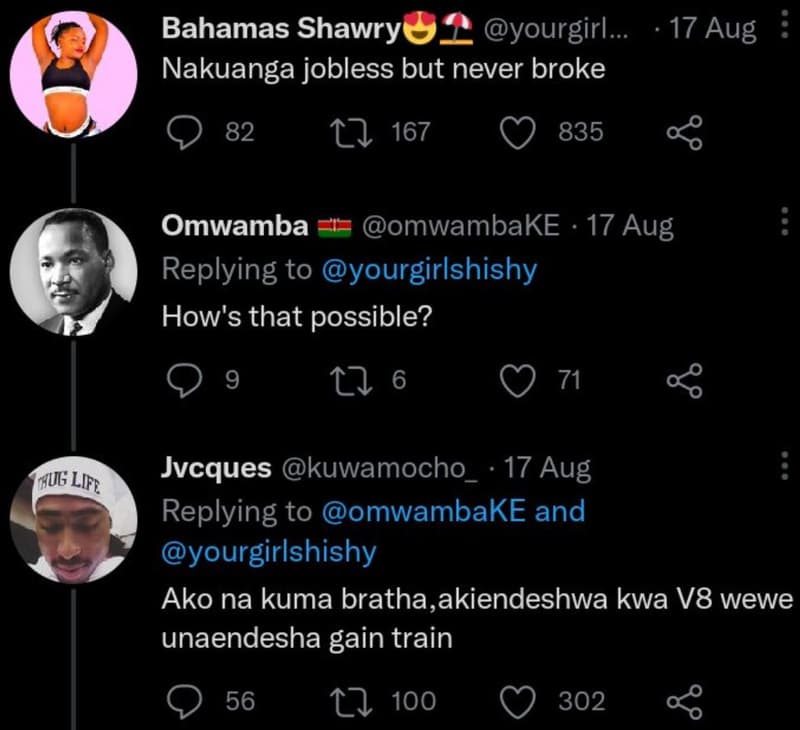This screenshot has height=730, width=800.
Task: Like the Jvcques tweet with 302 likes
Action: pos(520,702)
